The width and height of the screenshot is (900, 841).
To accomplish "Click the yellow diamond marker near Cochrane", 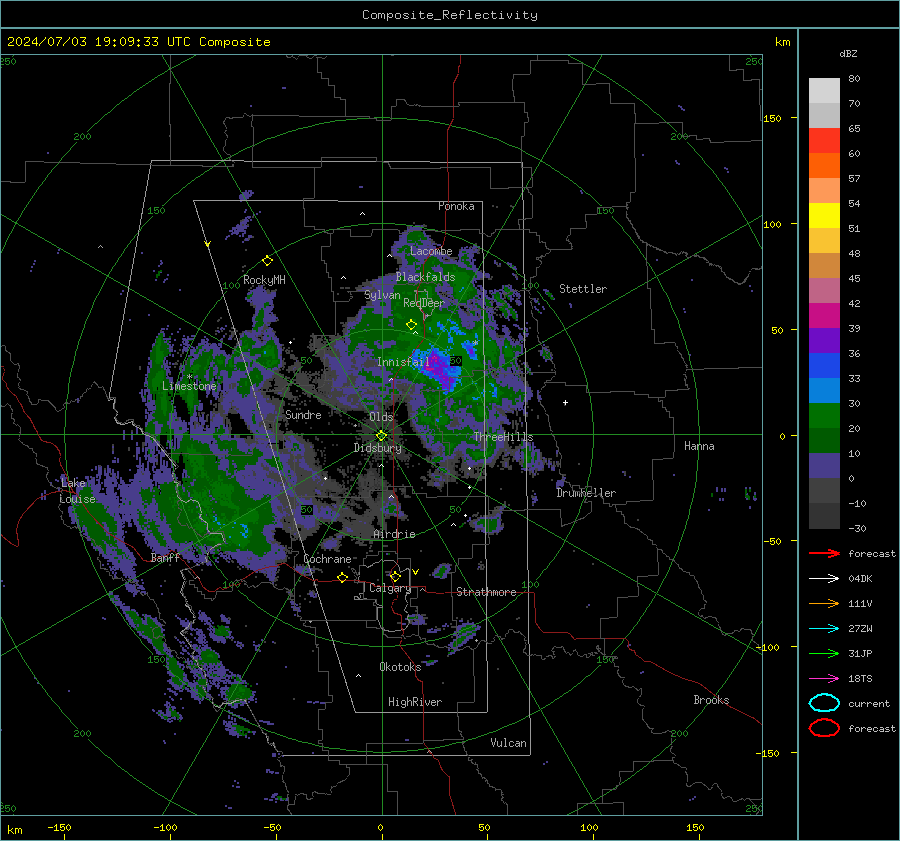I will click(343, 577).
